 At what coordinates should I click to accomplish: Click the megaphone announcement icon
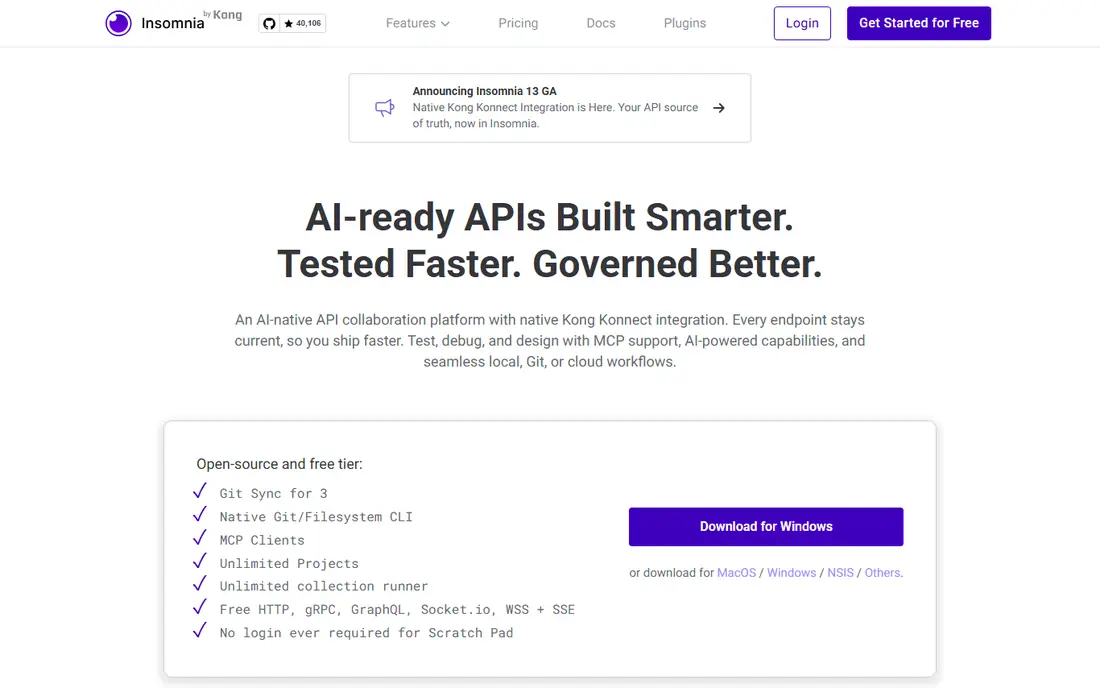tap(384, 107)
